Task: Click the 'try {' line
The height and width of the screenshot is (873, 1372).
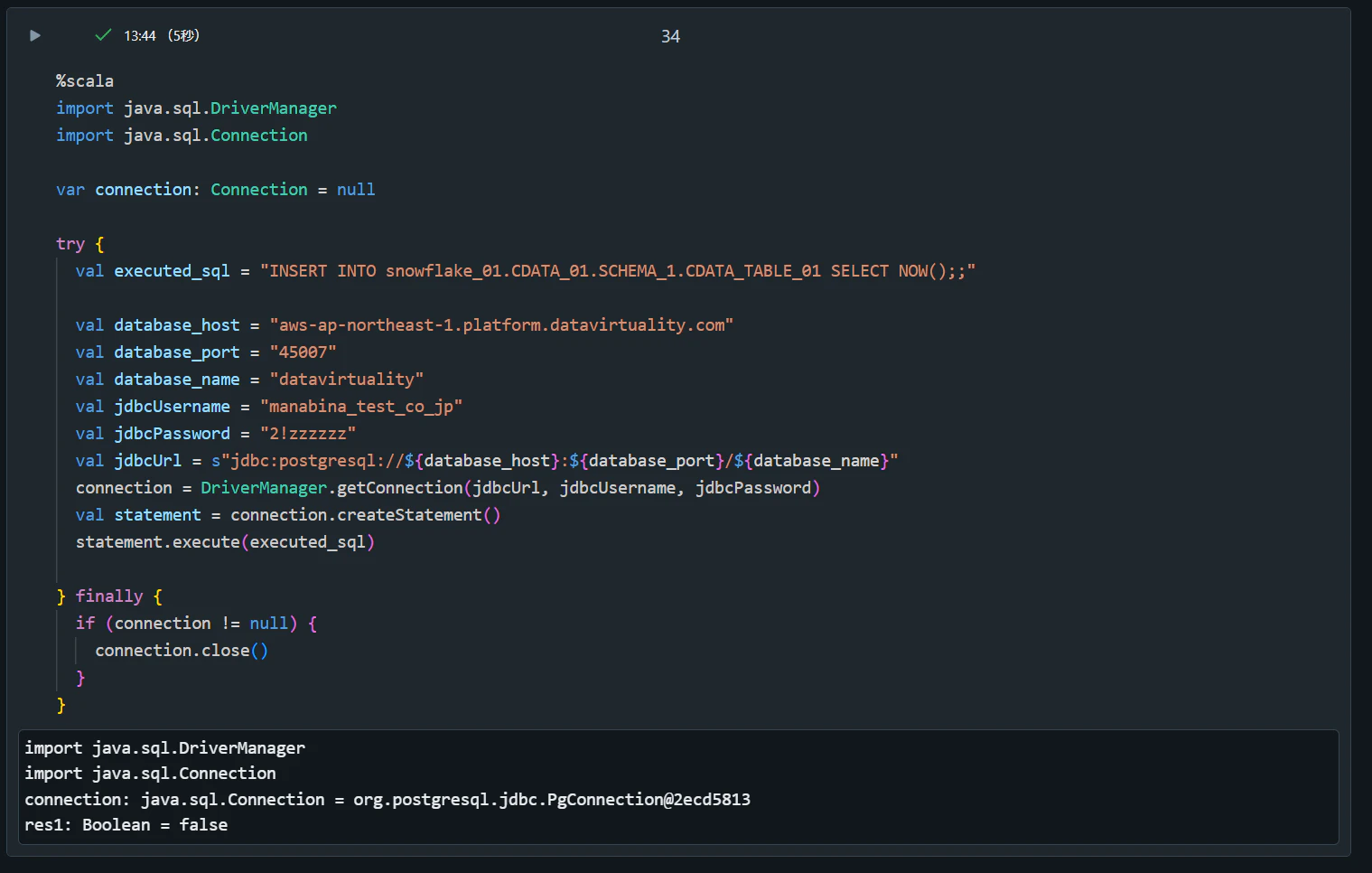Action: pos(80,244)
